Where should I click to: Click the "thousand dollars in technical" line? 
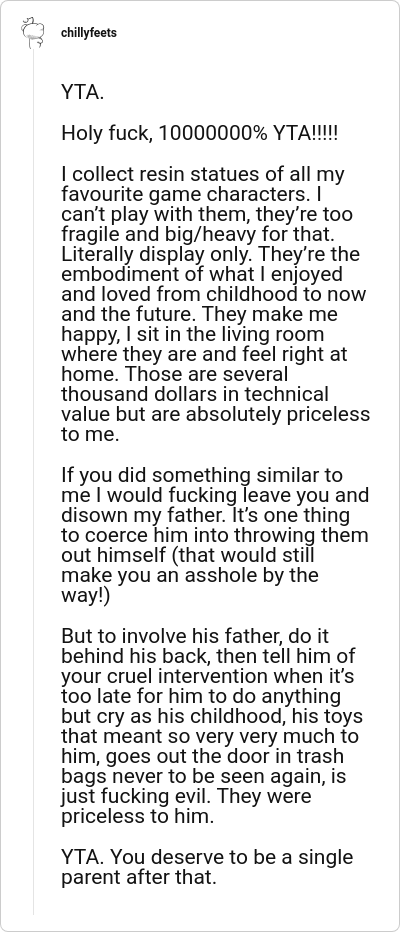click(x=194, y=395)
